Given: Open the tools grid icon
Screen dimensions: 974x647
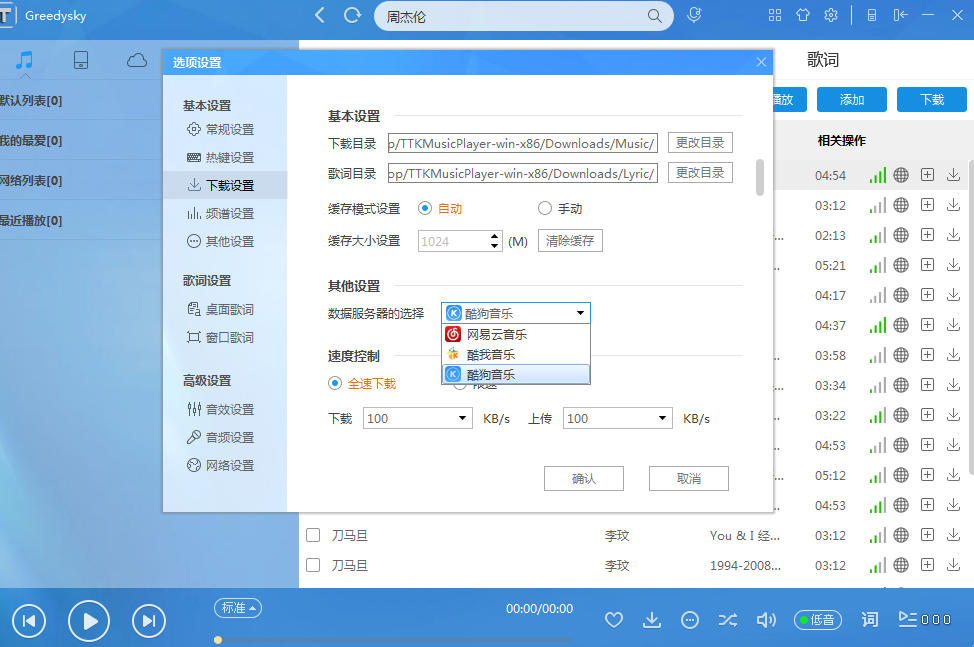Looking at the screenshot, I should [775, 16].
